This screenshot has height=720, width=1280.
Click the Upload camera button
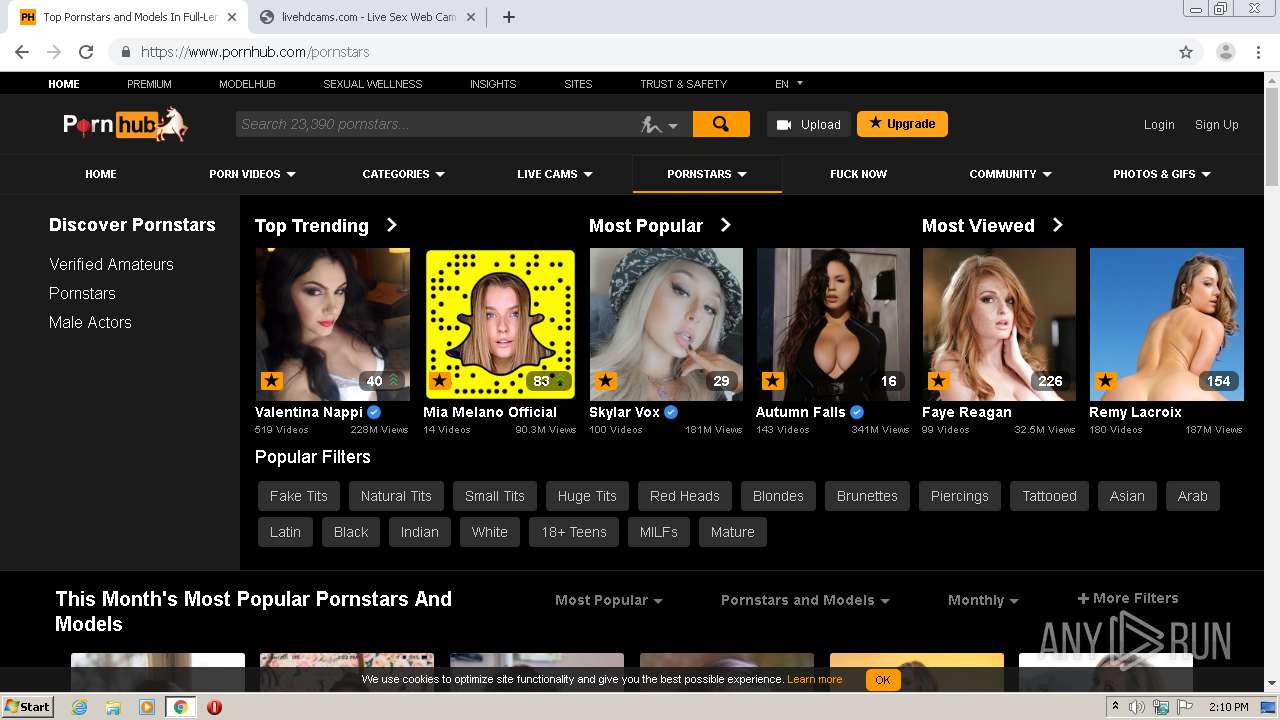pos(809,124)
